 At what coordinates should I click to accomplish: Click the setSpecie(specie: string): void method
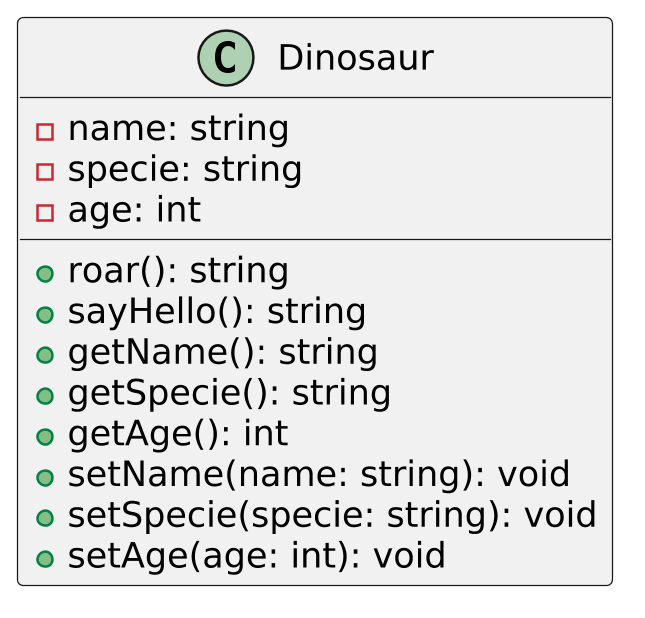[x=331, y=516]
